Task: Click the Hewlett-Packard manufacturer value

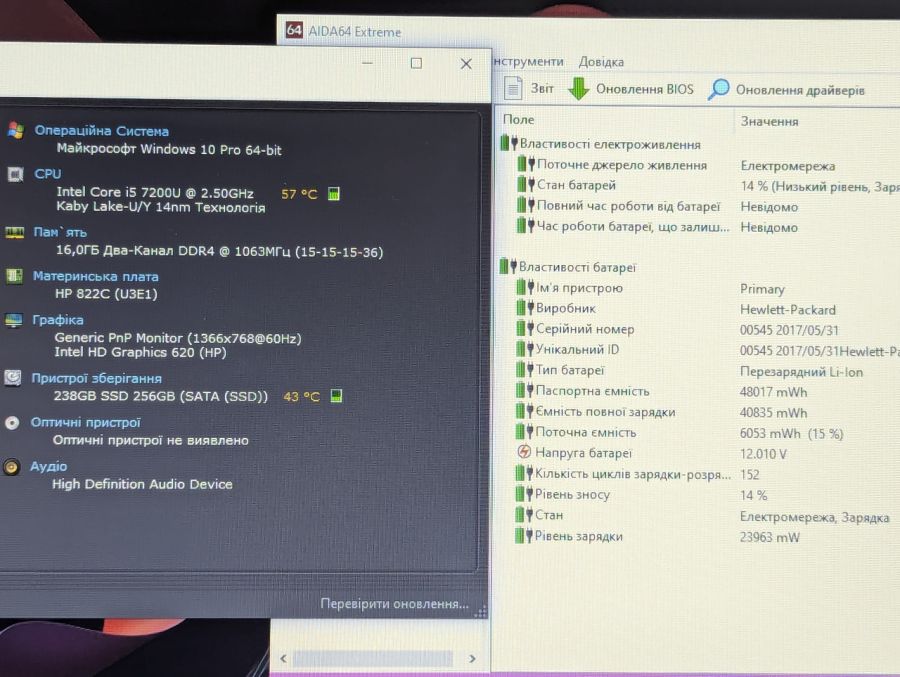Action: [x=788, y=310]
